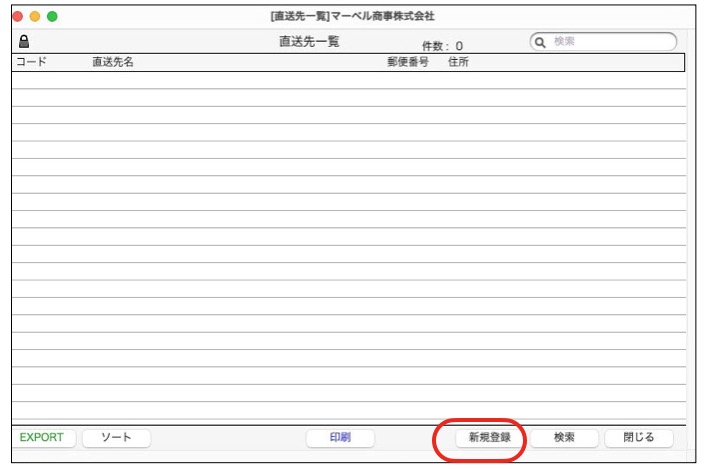Click the 閉じる button

638,438
